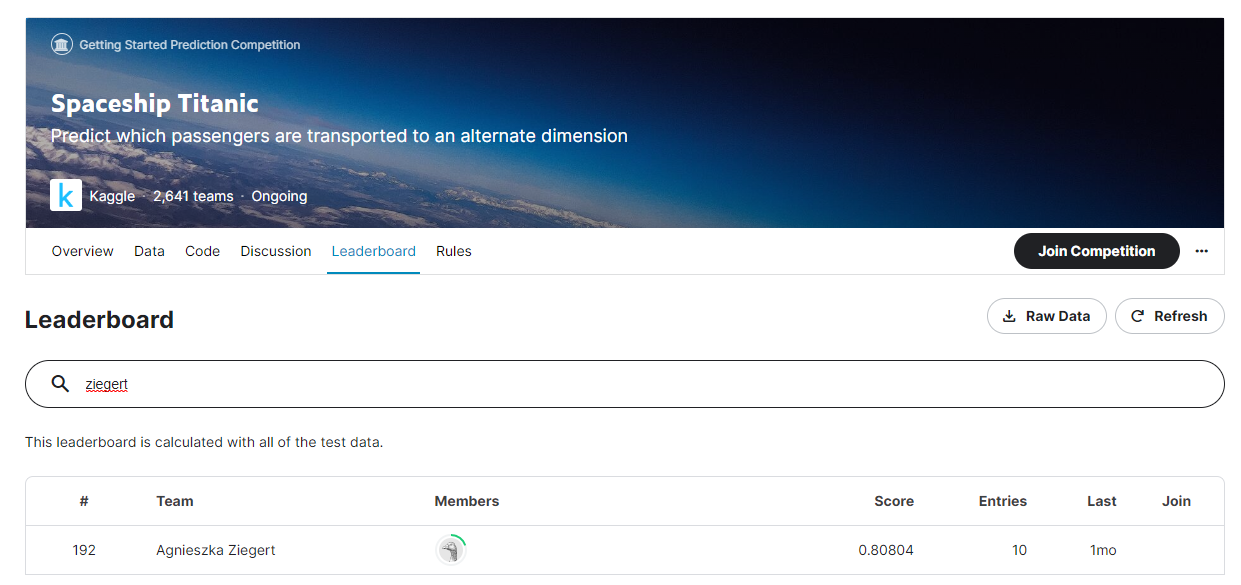Open the Data tab
The height and width of the screenshot is (585, 1241).
[x=149, y=251]
